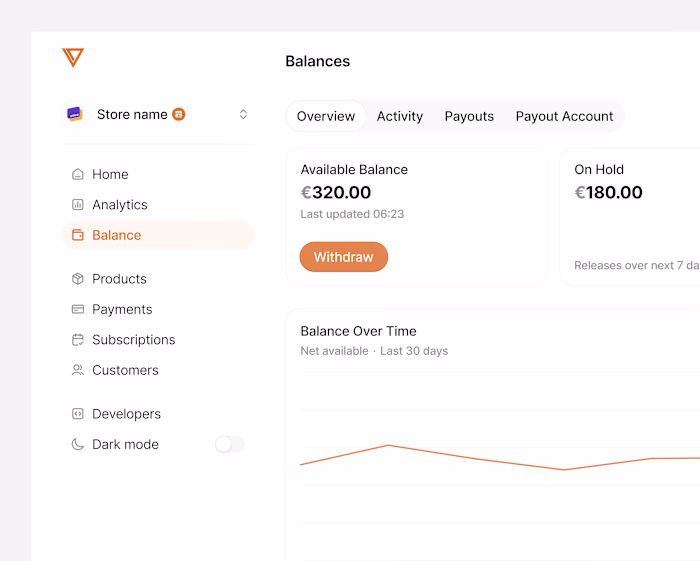Select Balance in the sidebar

point(158,235)
